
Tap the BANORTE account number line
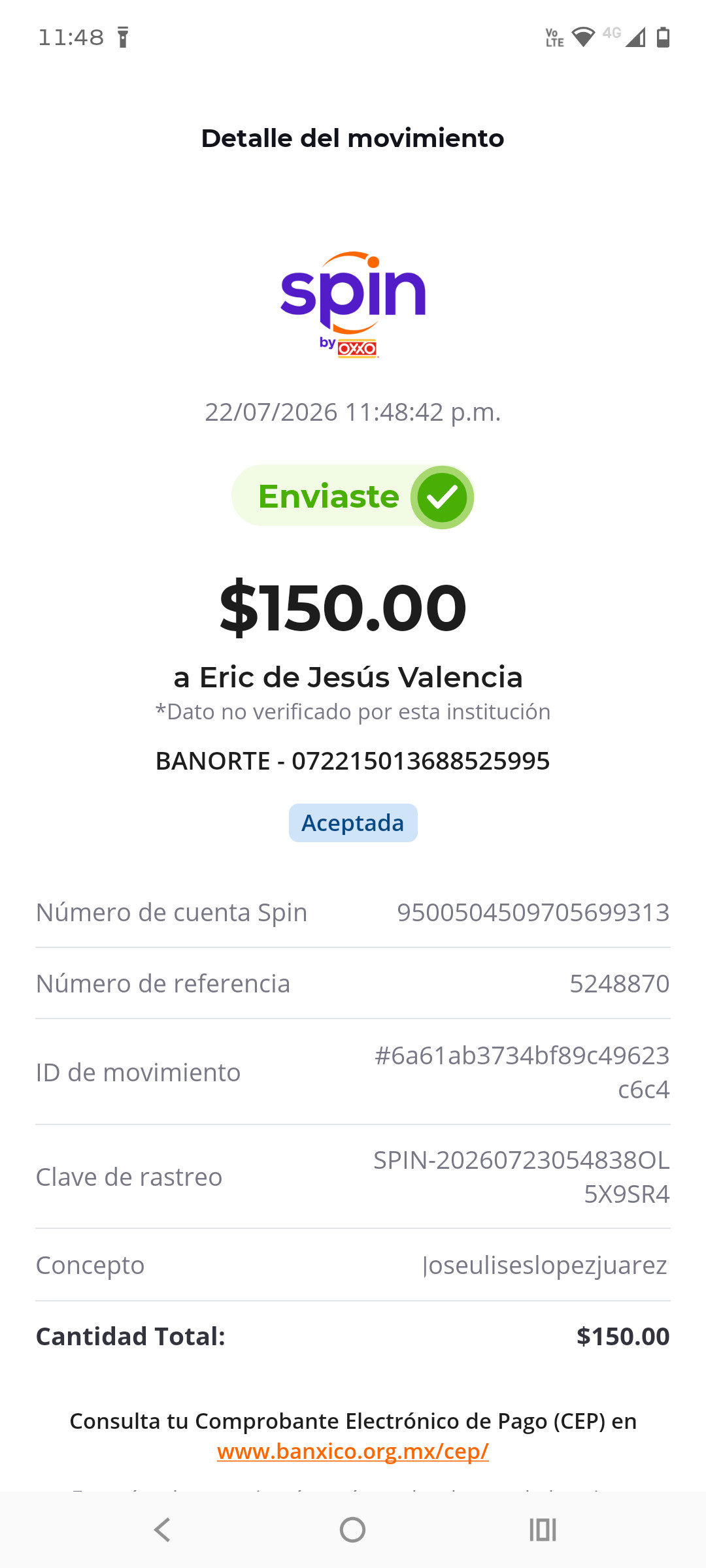[353, 761]
